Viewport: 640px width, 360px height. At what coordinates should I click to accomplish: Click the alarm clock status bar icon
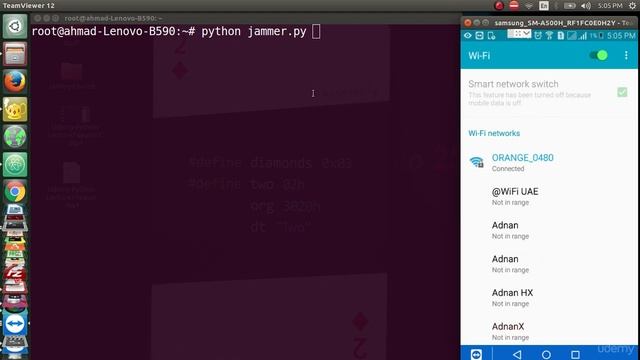[x=538, y=36]
